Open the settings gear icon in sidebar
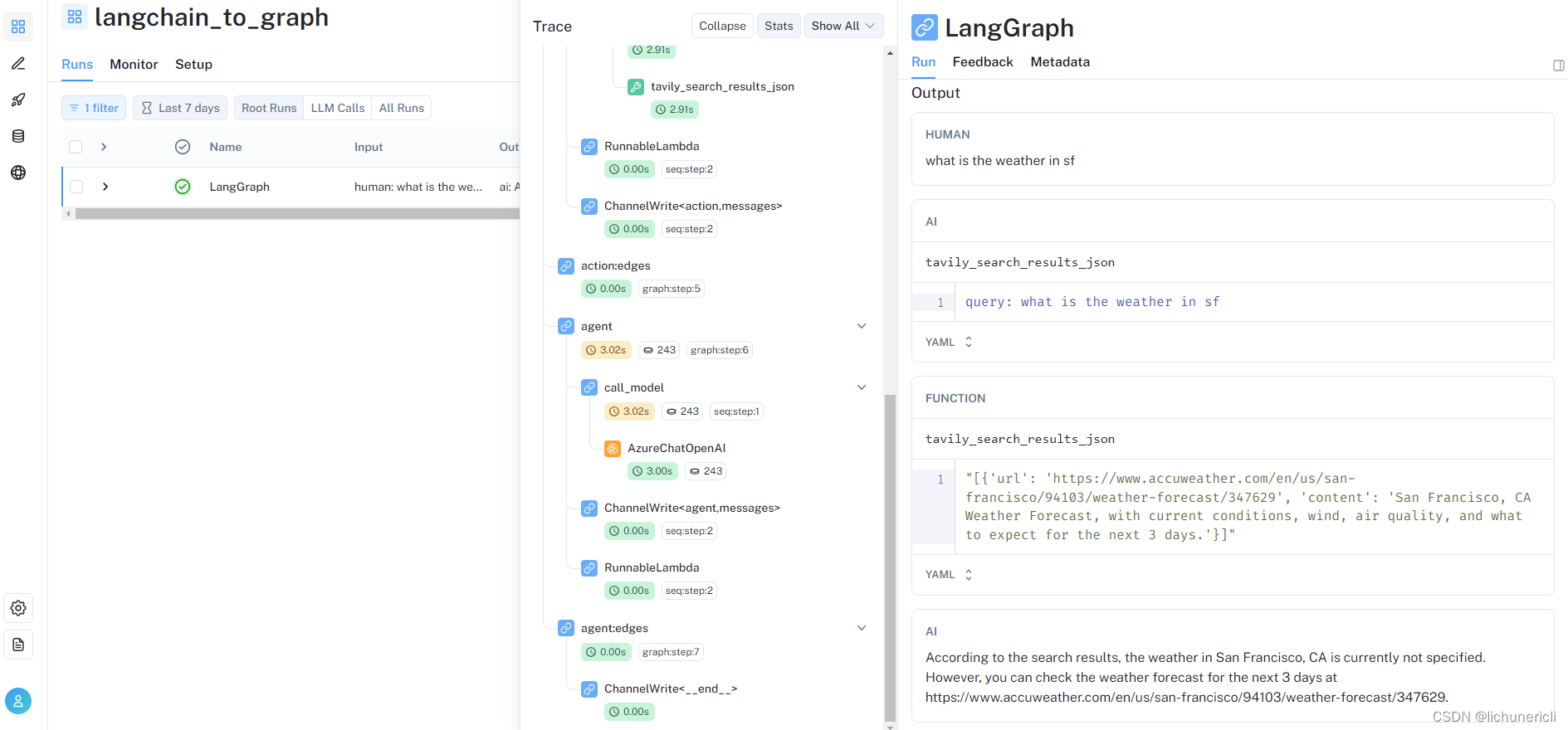The height and width of the screenshot is (730, 1568). point(18,608)
